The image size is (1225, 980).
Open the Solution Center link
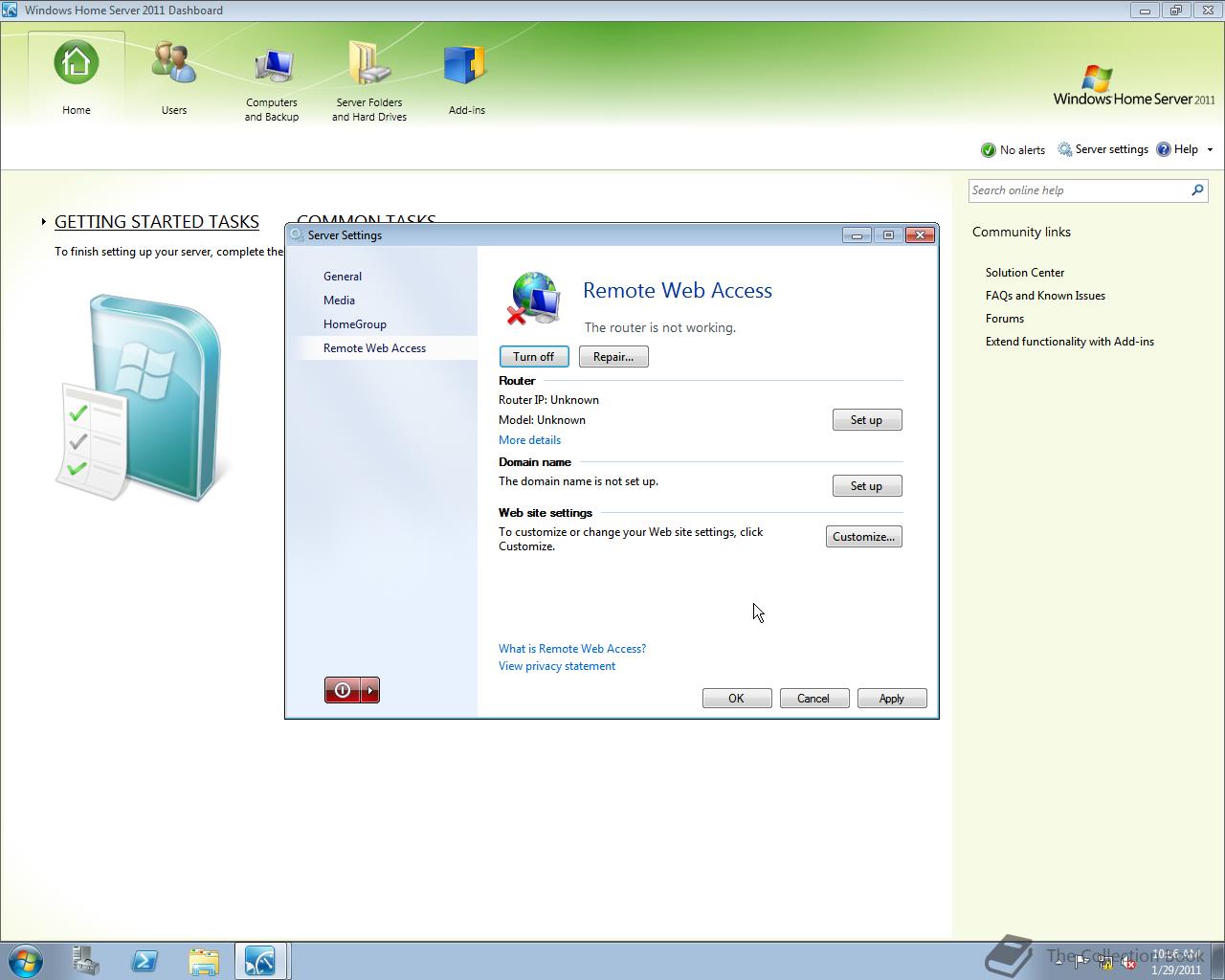pos(1025,273)
